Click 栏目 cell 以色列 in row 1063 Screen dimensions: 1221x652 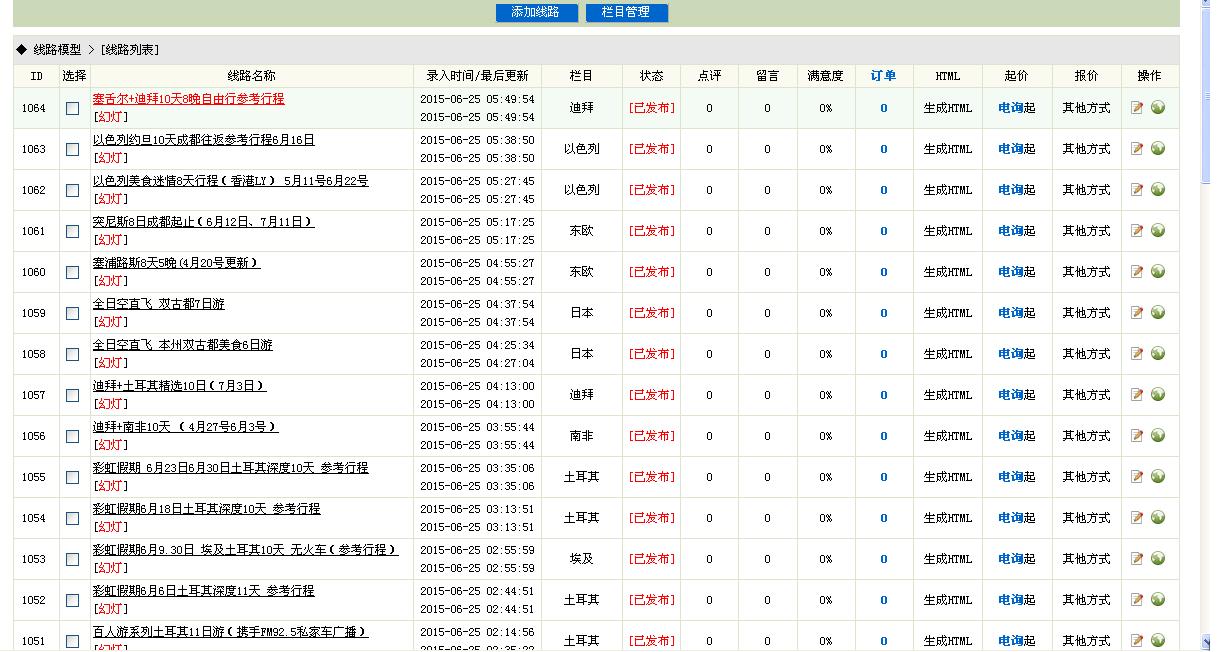[582, 149]
